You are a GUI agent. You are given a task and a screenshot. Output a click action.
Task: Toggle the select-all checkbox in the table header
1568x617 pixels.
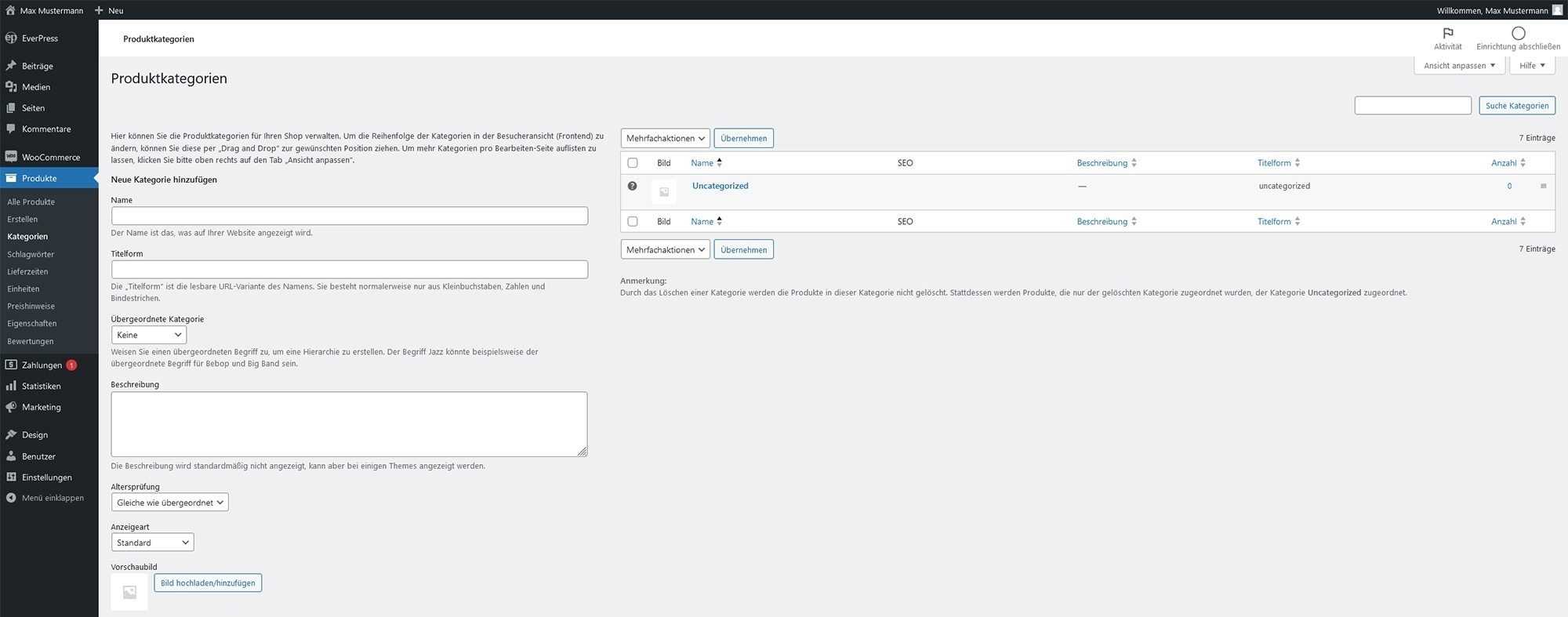tap(633, 163)
